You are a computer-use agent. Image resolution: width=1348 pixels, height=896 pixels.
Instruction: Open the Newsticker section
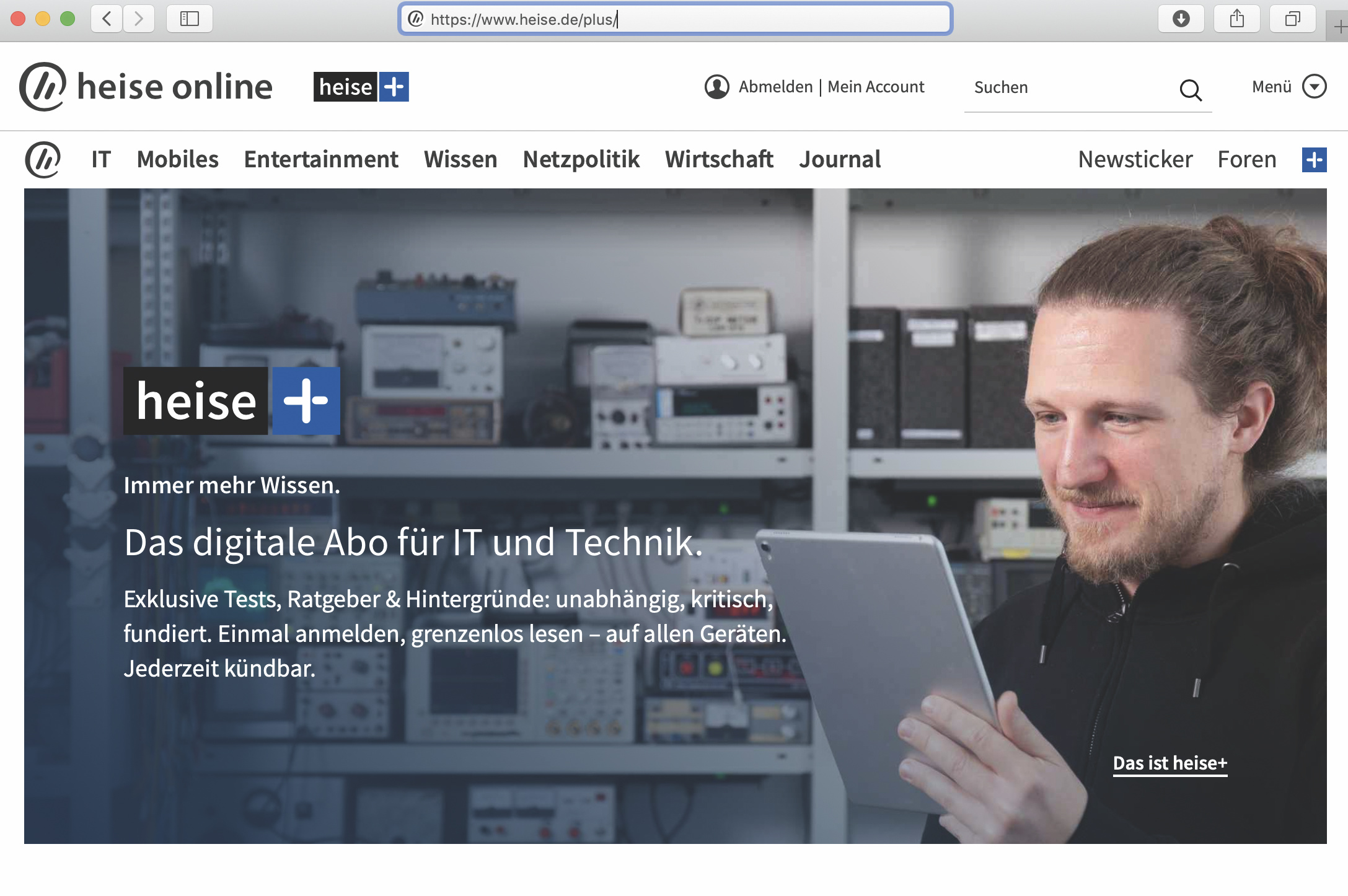click(1135, 159)
